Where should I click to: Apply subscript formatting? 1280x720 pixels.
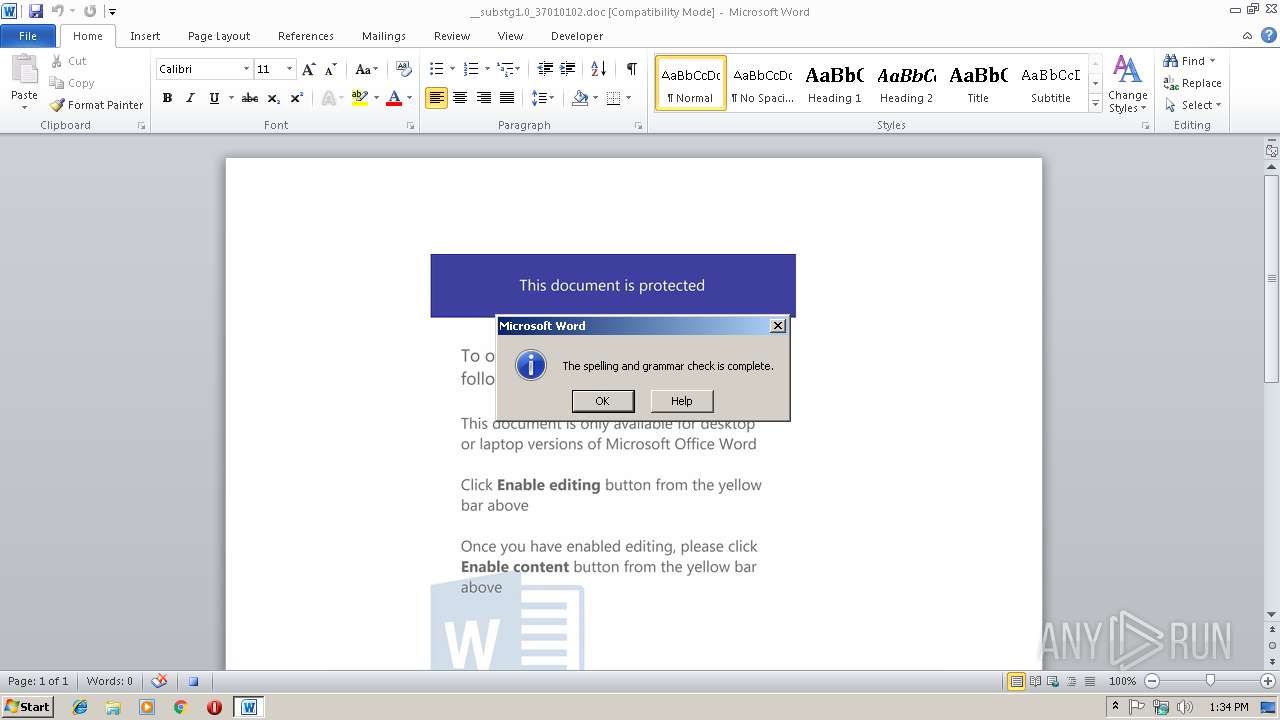click(274, 98)
